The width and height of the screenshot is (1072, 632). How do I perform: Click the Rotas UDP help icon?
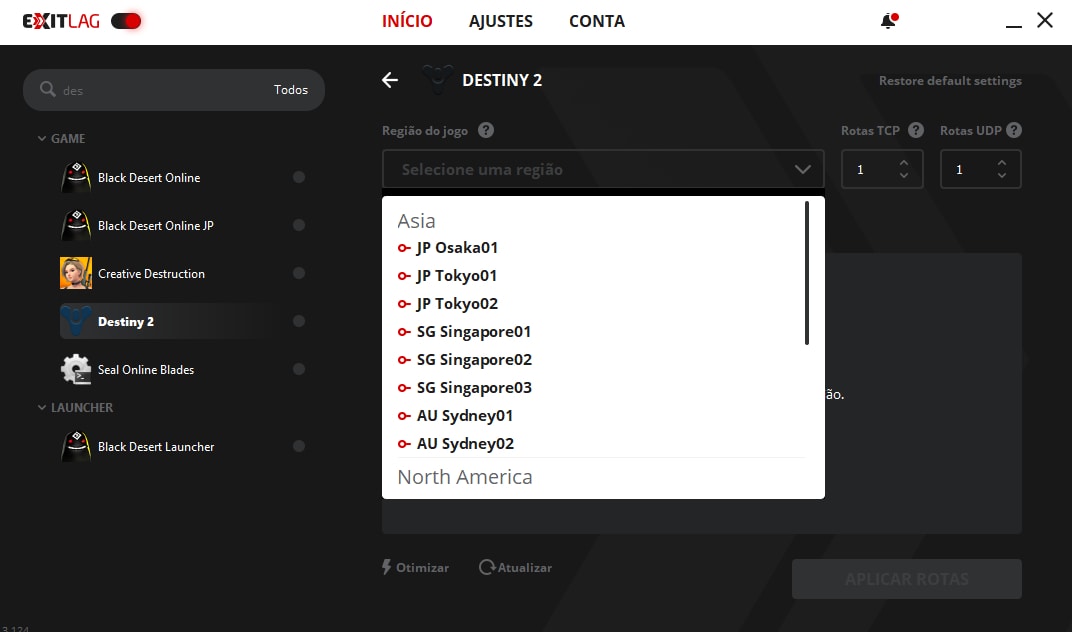click(x=1014, y=130)
